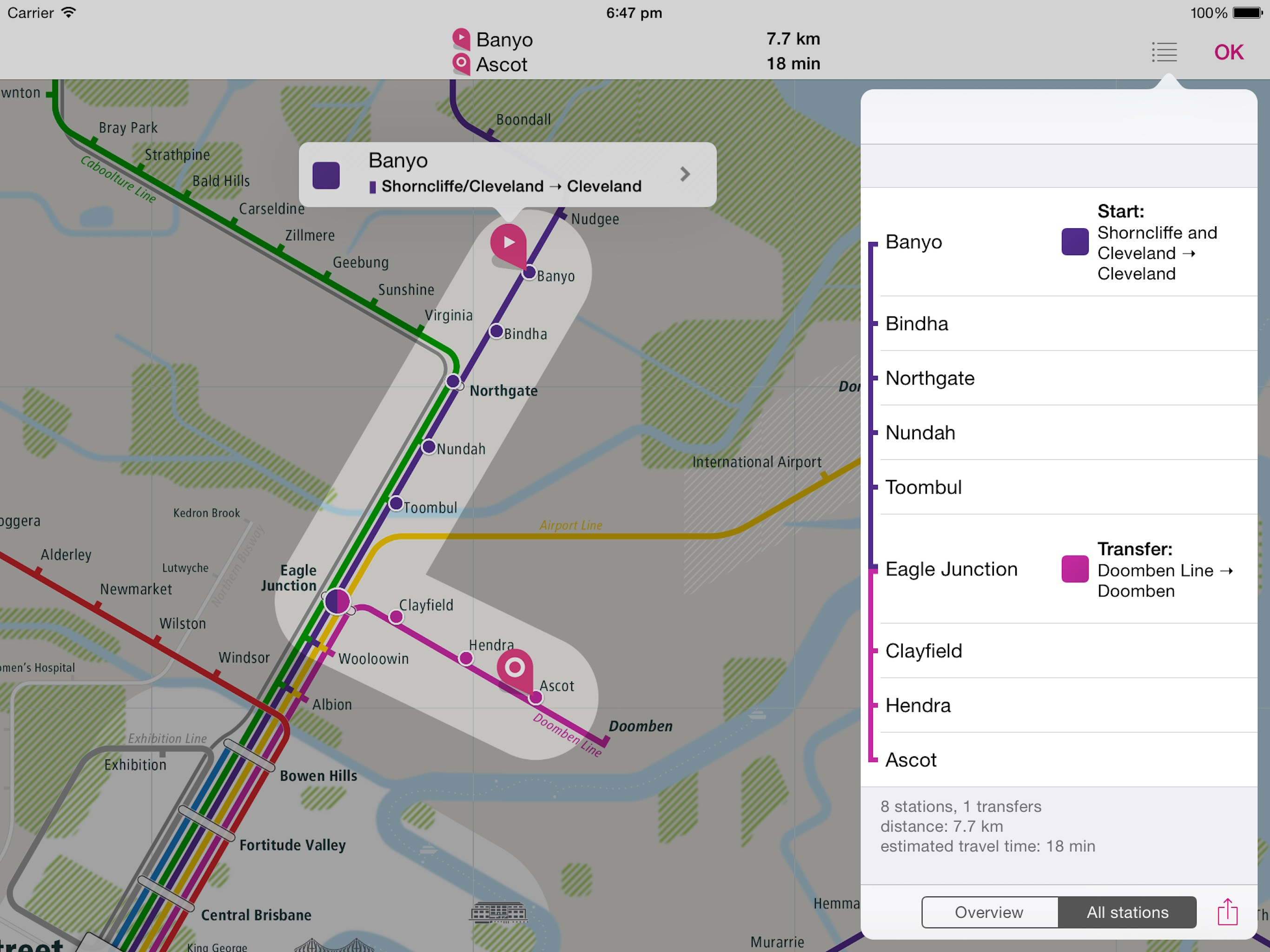Tap the magenta Doomben Line swatch

click(1075, 569)
